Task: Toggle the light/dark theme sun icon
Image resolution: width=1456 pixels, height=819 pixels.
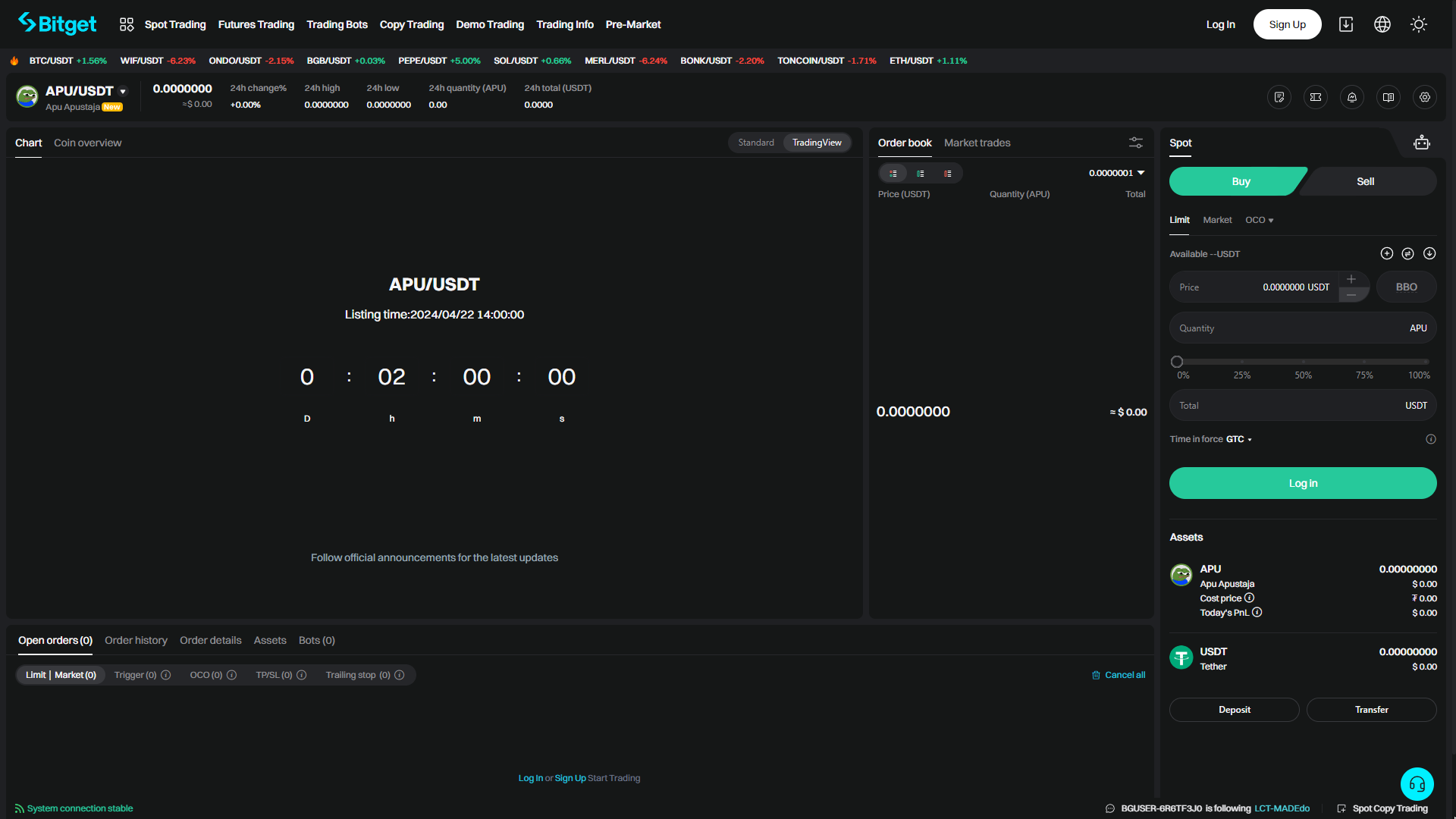Action: coord(1418,24)
